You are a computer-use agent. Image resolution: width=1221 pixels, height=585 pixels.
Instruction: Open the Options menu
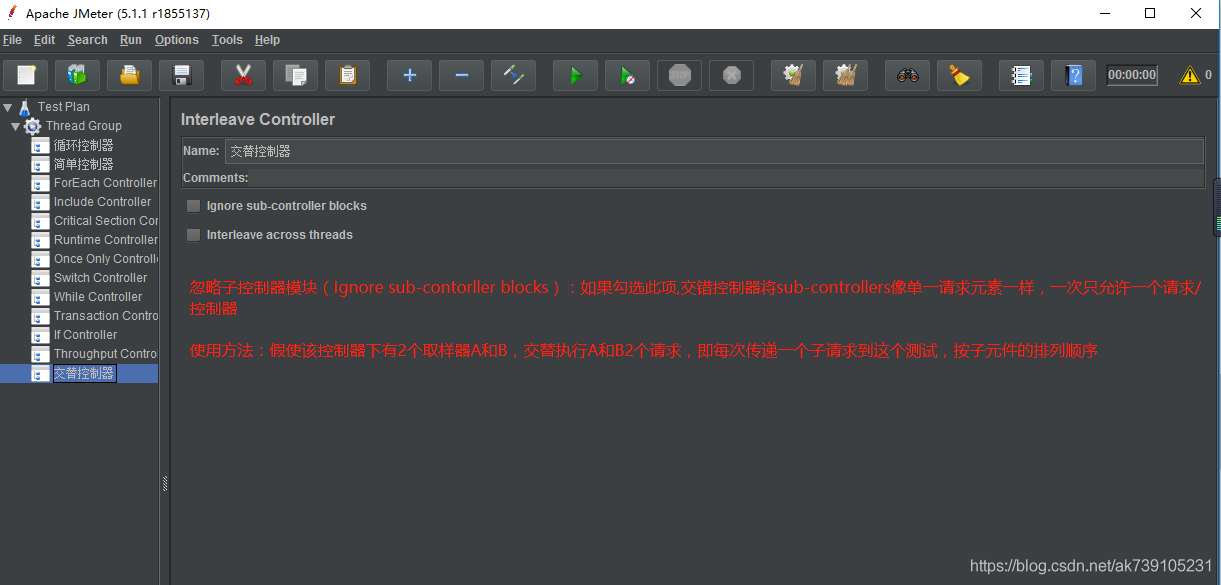(177, 40)
